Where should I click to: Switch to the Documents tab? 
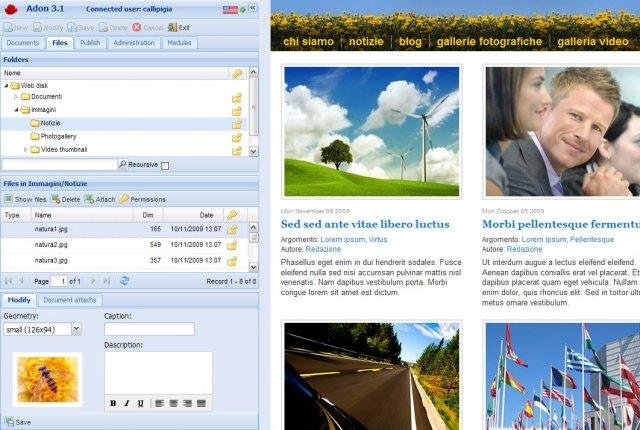(23, 43)
